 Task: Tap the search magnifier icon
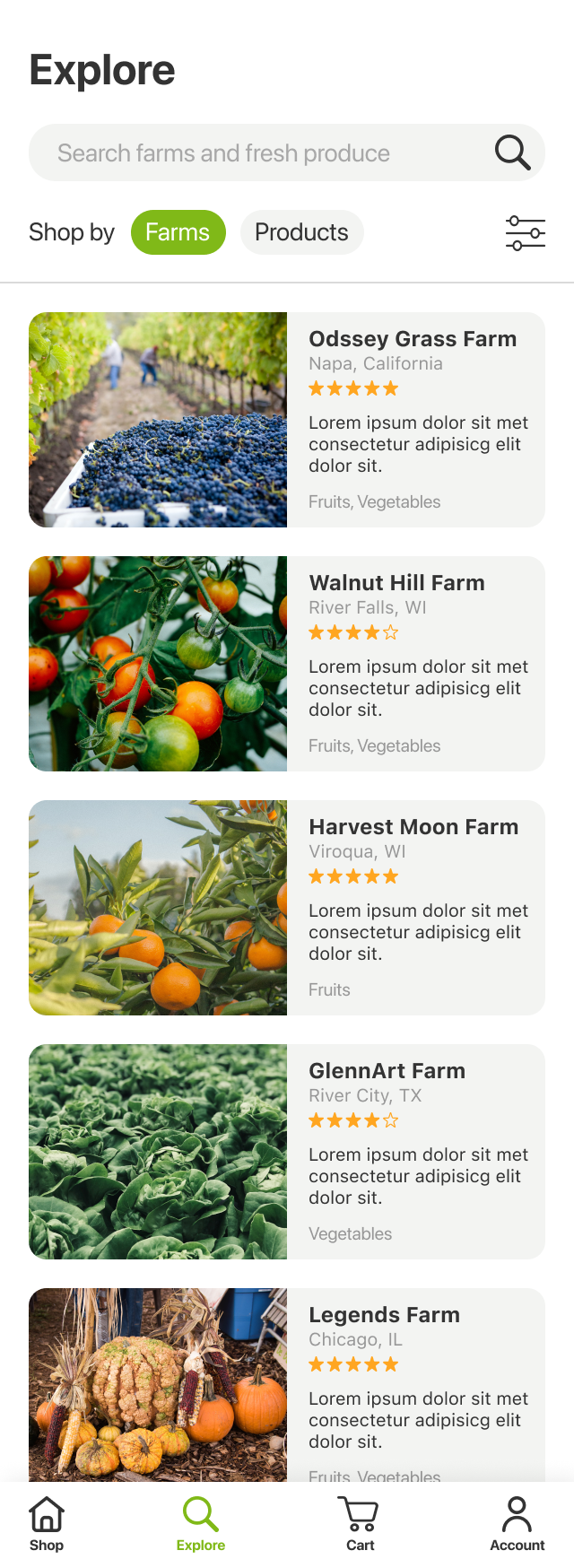[x=513, y=152]
